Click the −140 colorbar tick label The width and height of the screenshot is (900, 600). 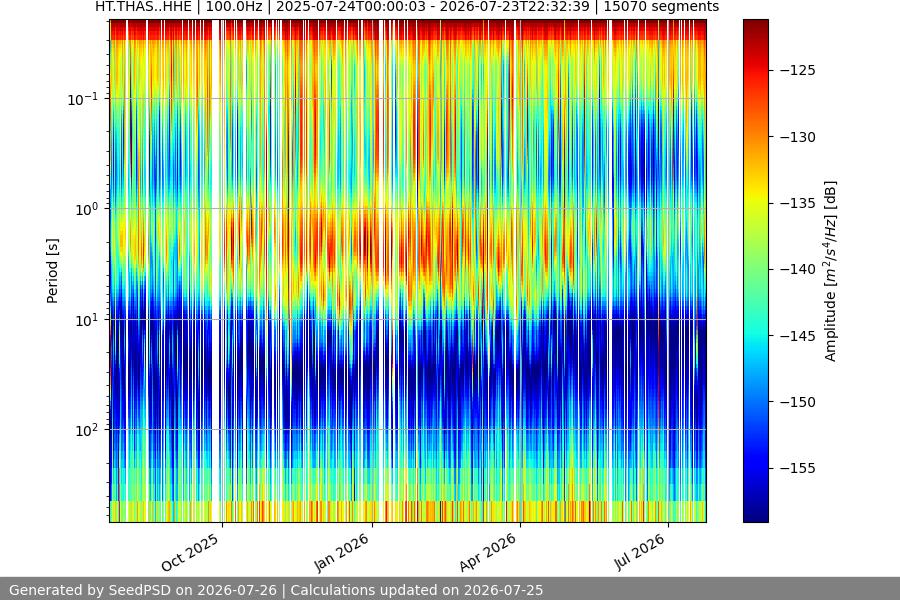pyautogui.click(x=798, y=269)
